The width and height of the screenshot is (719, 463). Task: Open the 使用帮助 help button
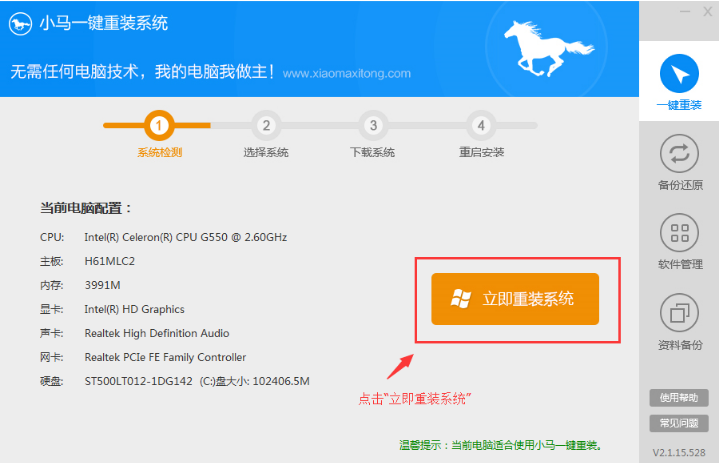coord(679,397)
